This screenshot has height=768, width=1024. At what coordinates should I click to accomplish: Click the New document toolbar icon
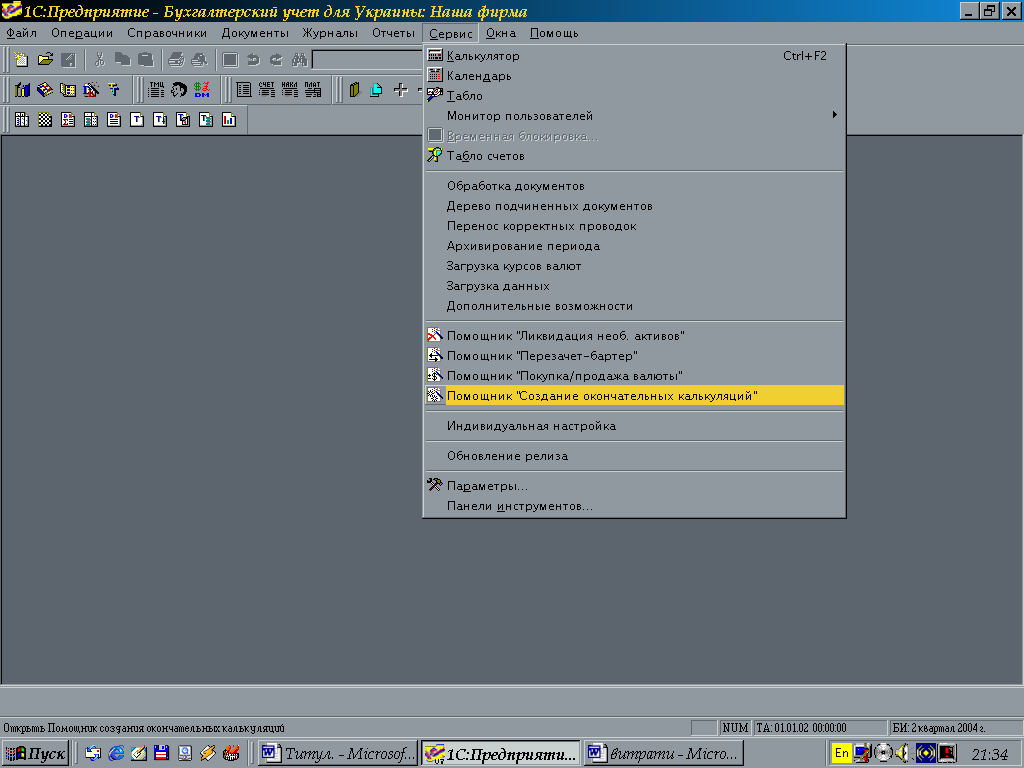(x=22, y=60)
